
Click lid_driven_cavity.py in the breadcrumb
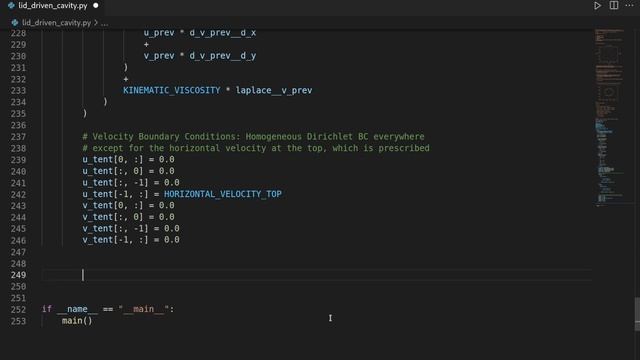point(56,23)
